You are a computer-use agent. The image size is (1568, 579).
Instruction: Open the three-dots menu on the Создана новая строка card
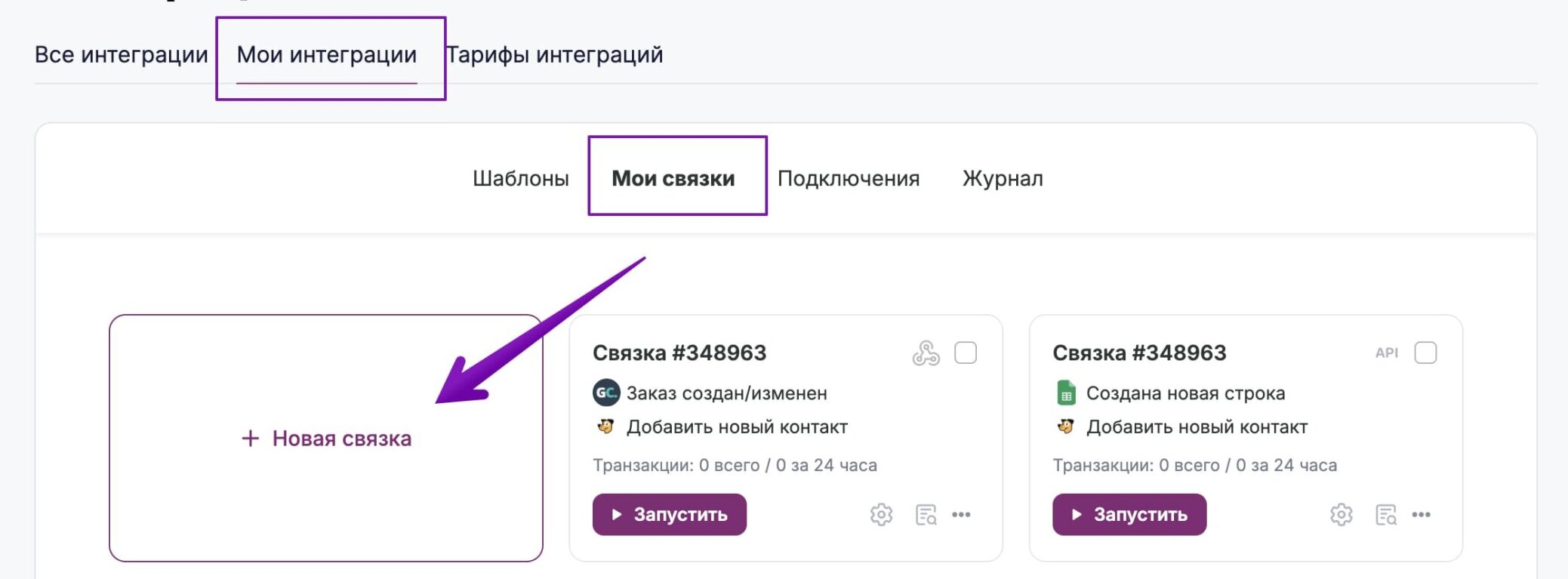click(x=1422, y=515)
